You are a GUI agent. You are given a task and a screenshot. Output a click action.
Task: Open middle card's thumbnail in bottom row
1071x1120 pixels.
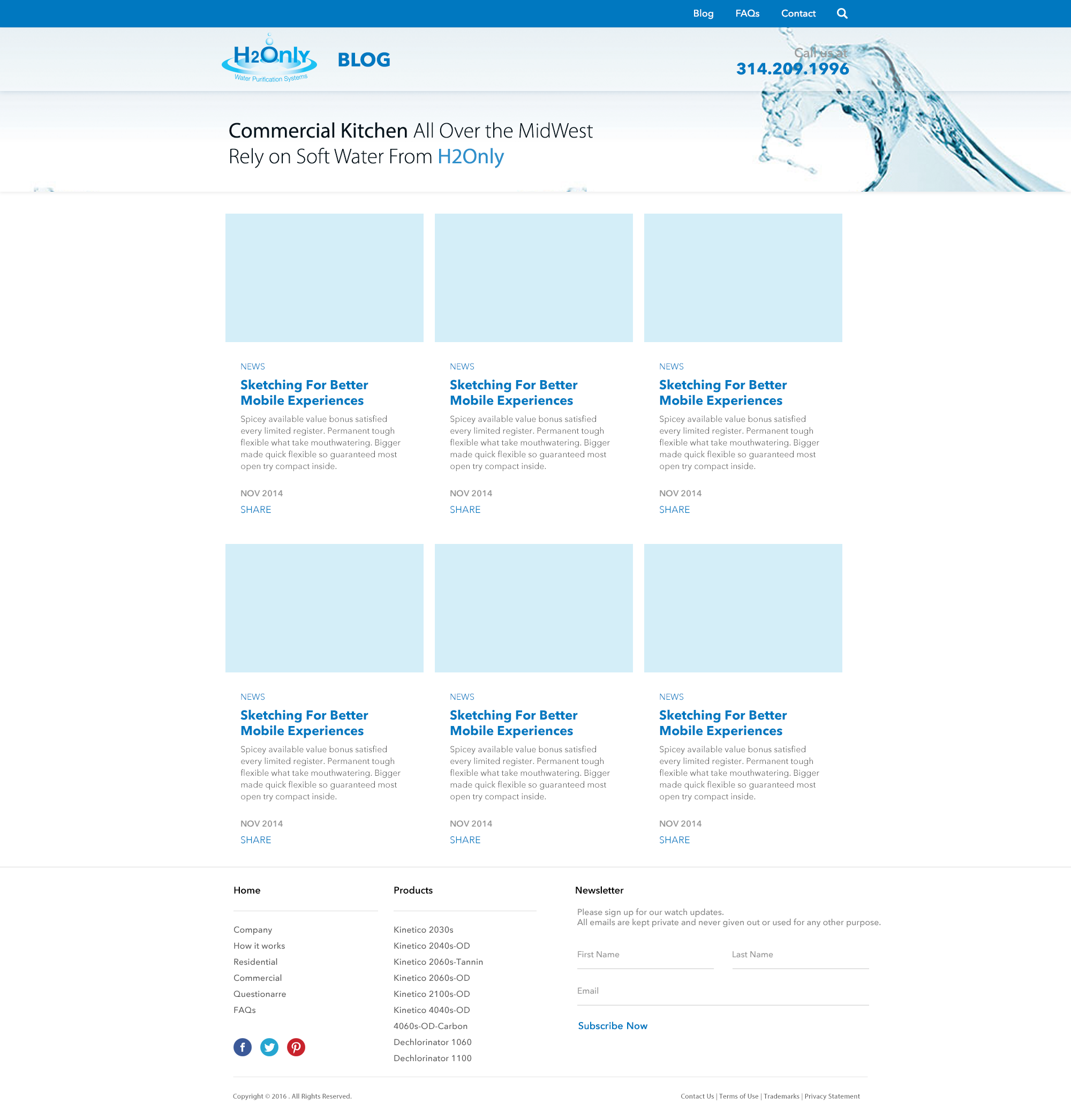coord(534,608)
